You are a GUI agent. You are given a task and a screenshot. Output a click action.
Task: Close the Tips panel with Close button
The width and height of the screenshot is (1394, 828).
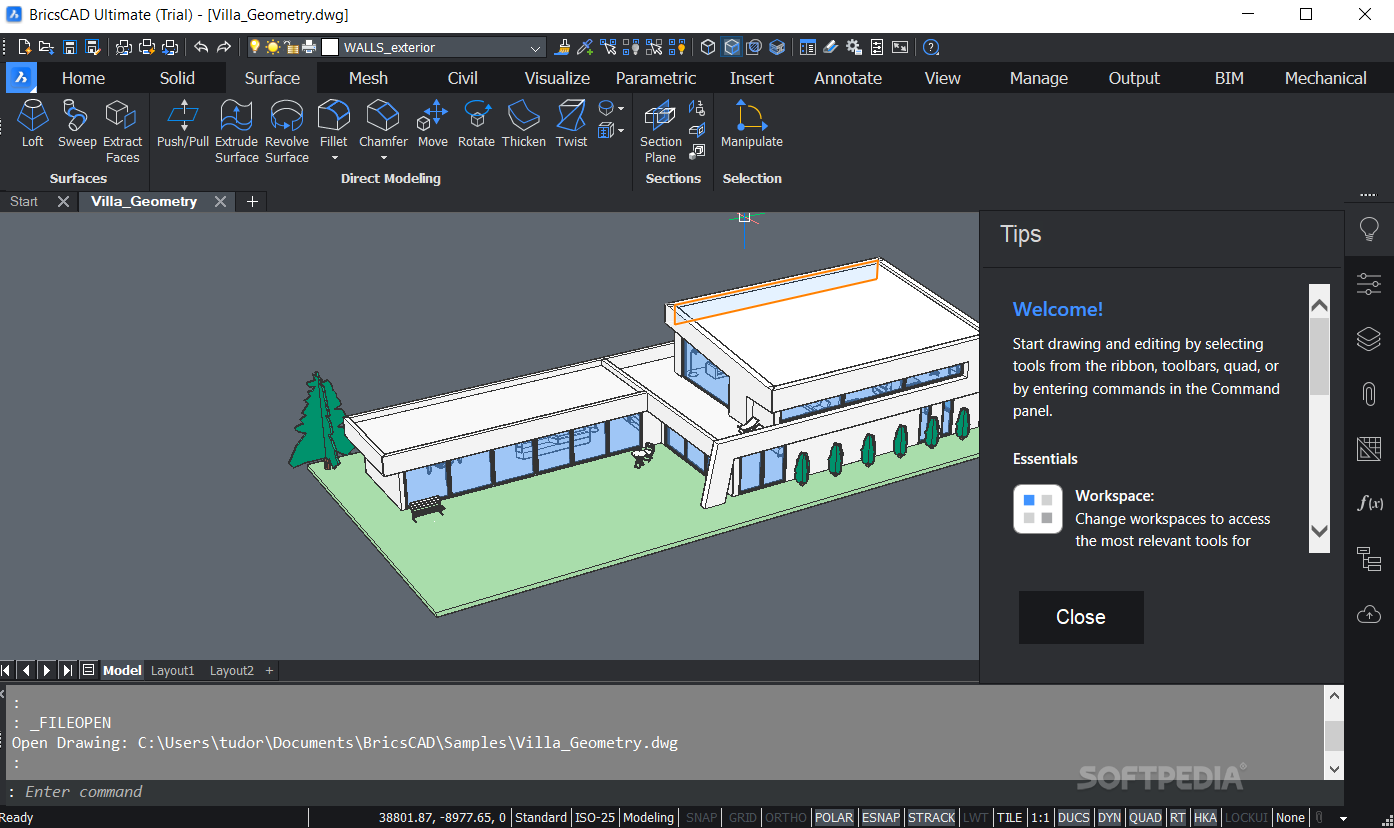pyautogui.click(x=1081, y=617)
